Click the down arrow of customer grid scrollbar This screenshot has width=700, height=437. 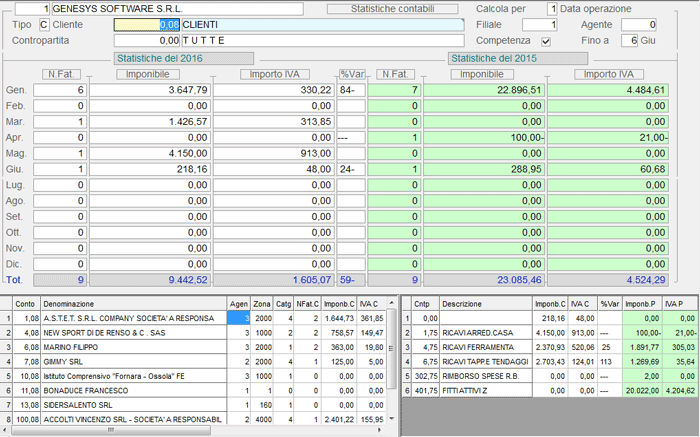point(392,419)
